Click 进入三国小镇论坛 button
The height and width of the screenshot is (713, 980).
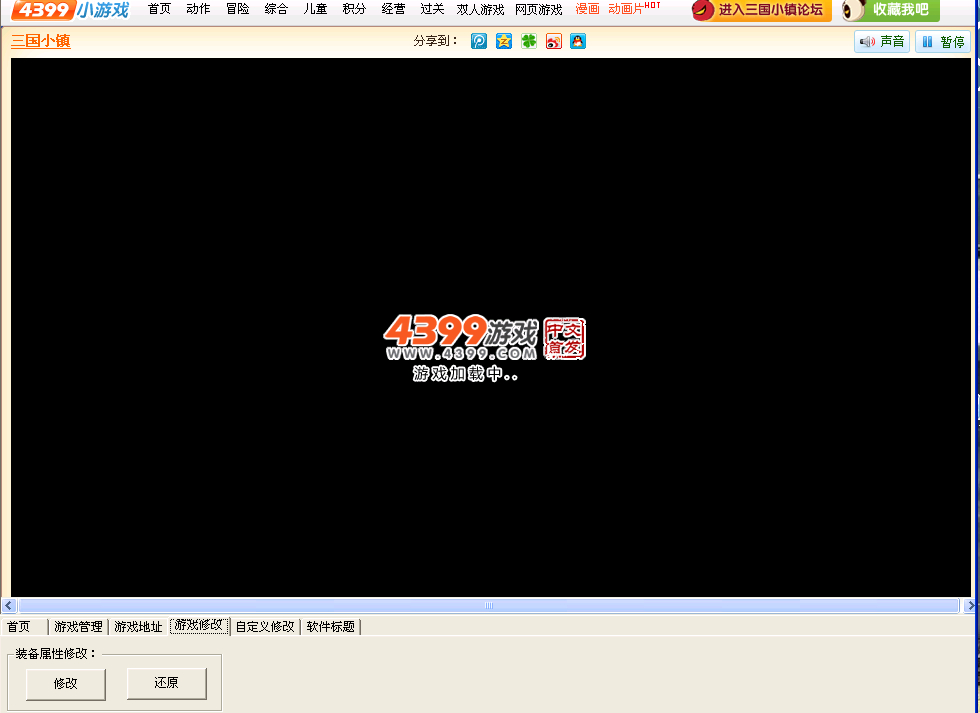[762, 10]
